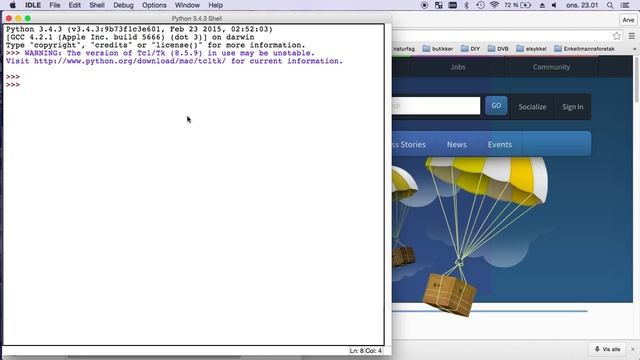Click the eject icon in menu bar
The width and height of the screenshot is (640, 360).
(x=542, y=5)
